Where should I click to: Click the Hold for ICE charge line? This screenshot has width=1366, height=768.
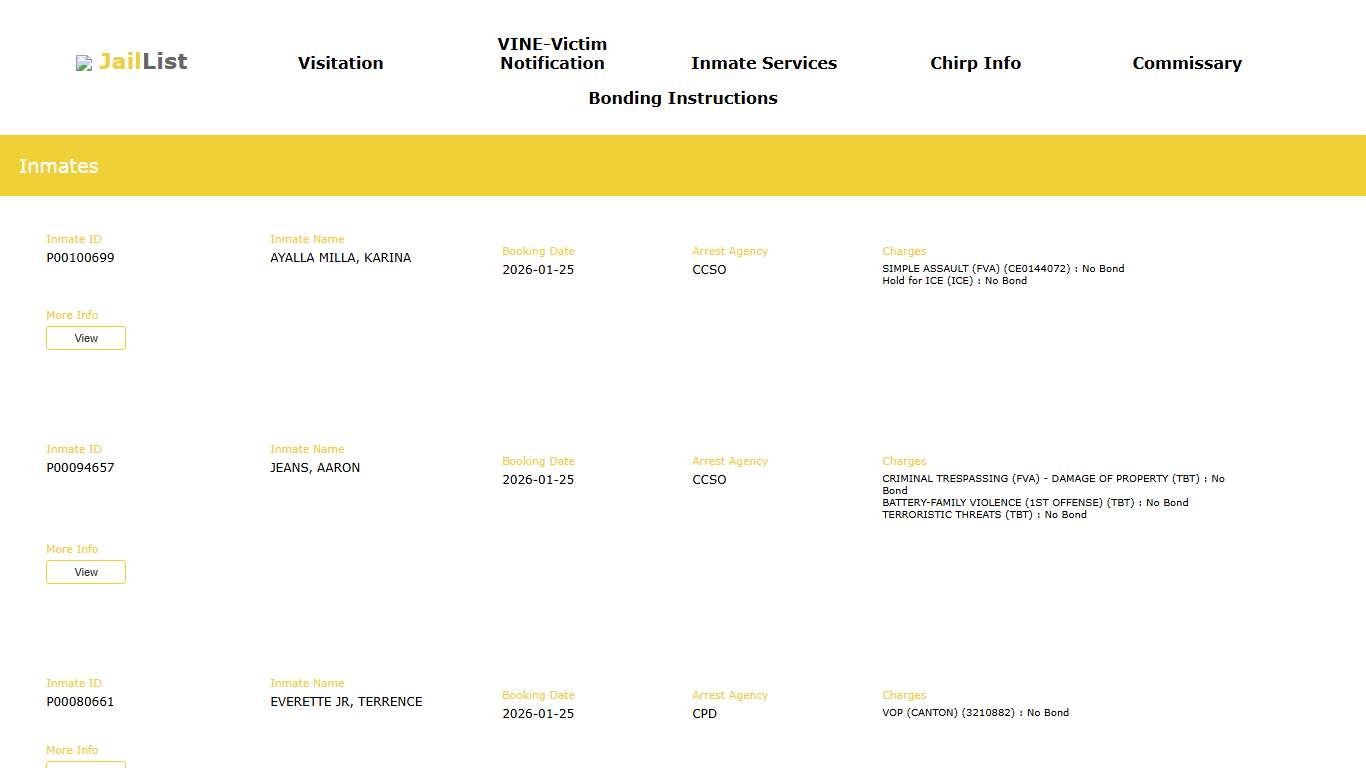pyautogui.click(x=954, y=281)
